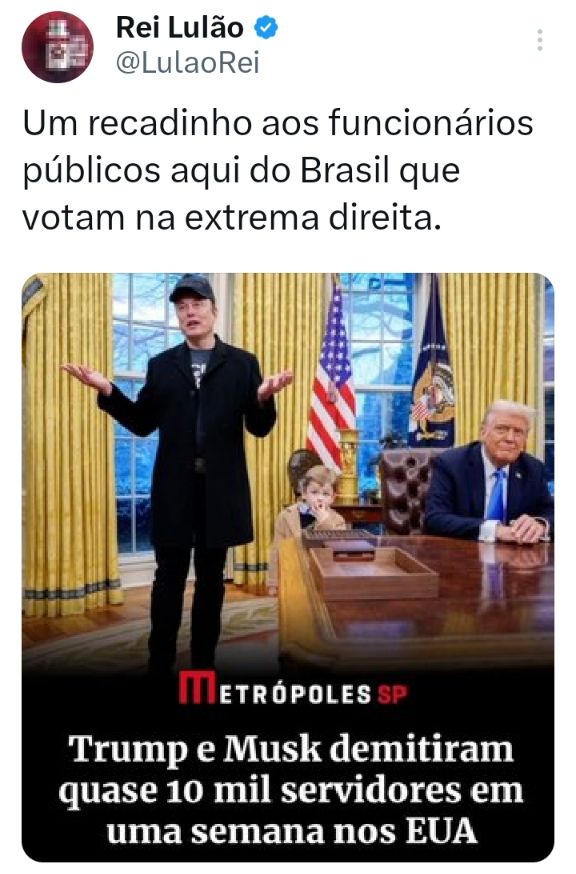
Task: Open the tweet's three-dot options menu
Action: pyautogui.click(x=540, y=41)
